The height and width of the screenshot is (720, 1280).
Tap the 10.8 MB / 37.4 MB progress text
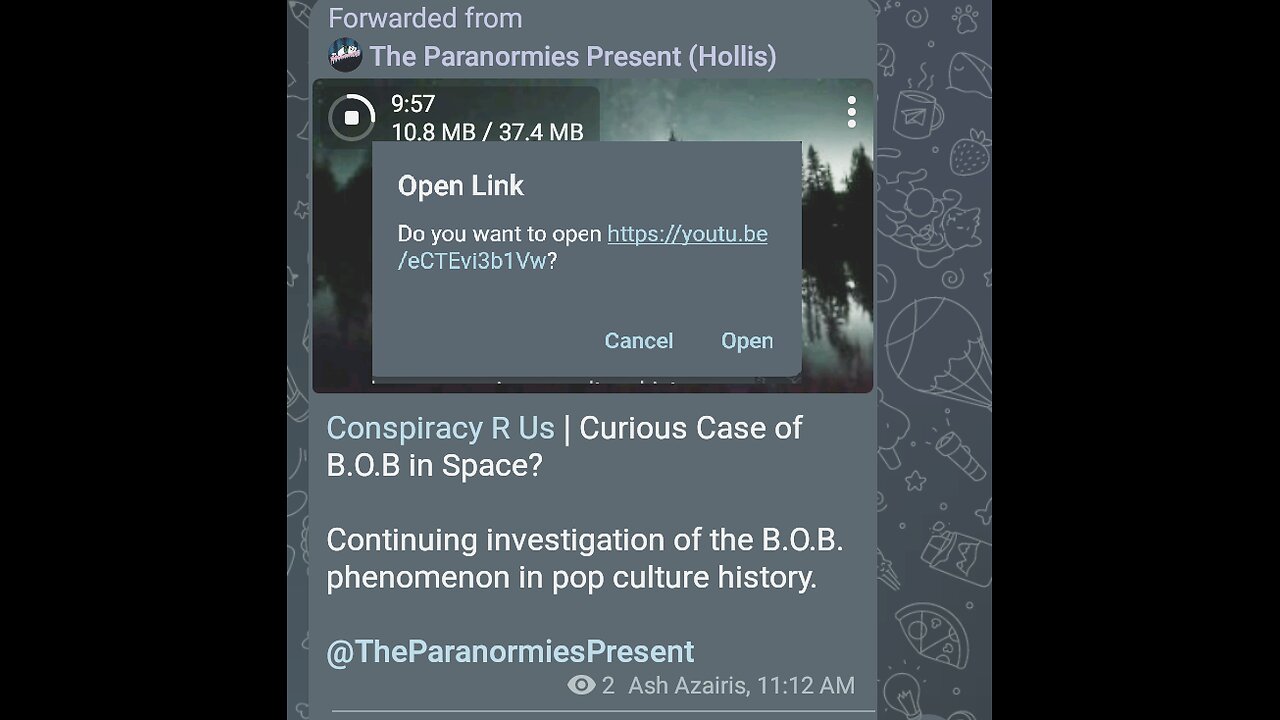pos(487,132)
